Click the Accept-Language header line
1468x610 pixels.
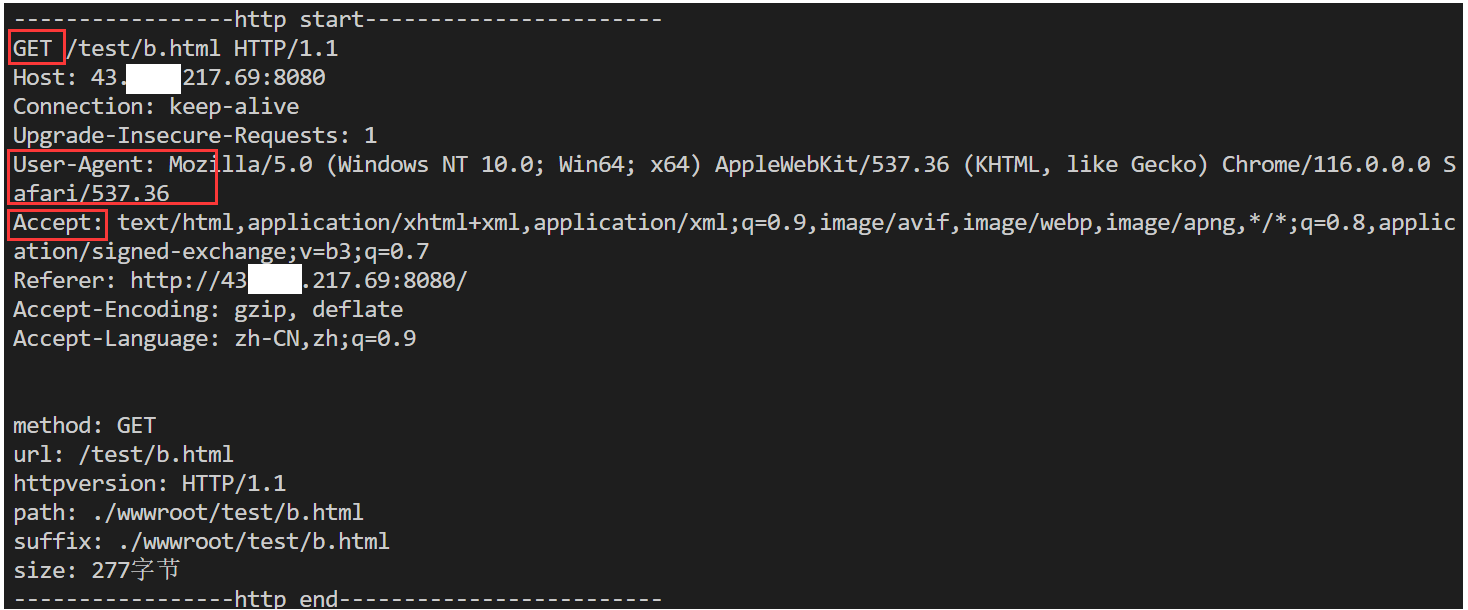214,339
